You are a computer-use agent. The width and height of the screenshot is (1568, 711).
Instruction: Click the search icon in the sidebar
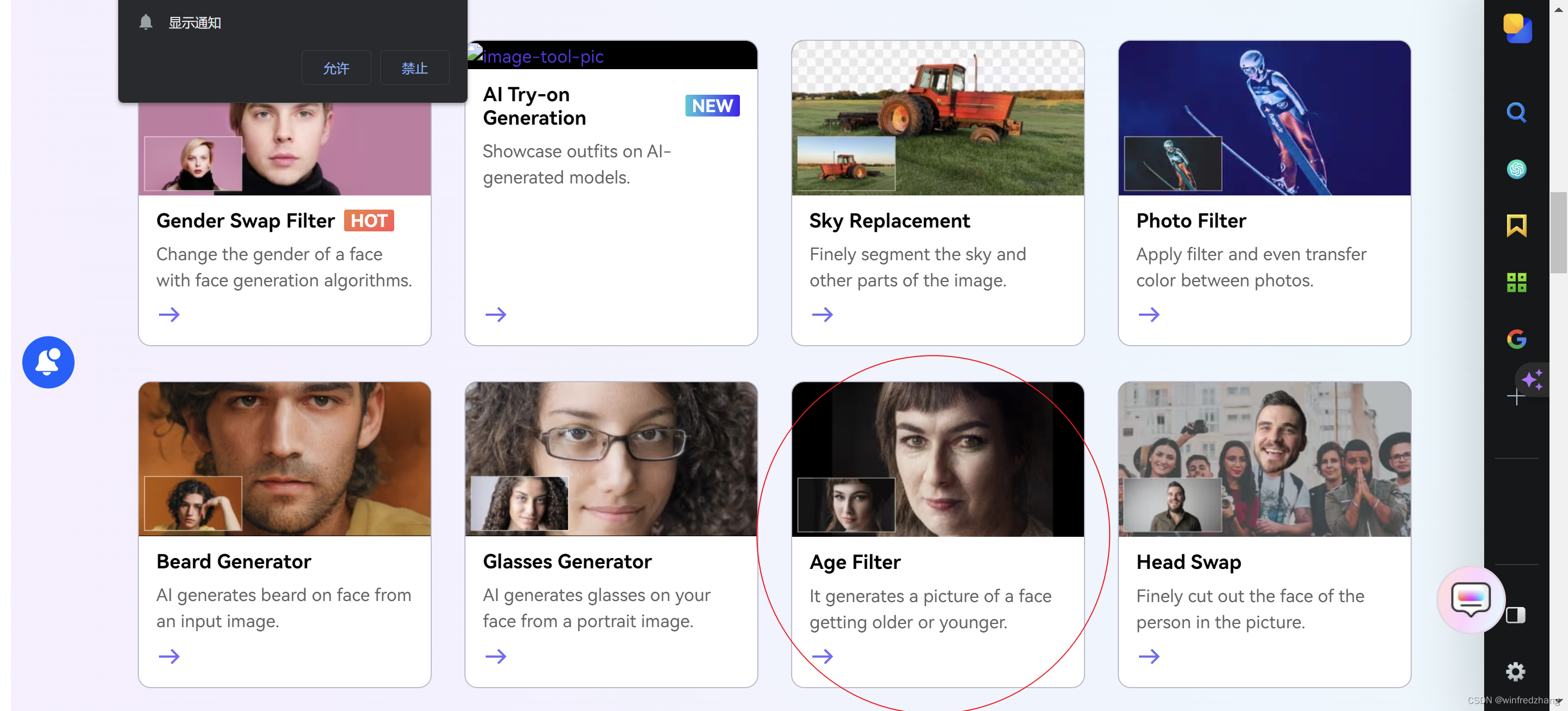[x=1516, y=112]
